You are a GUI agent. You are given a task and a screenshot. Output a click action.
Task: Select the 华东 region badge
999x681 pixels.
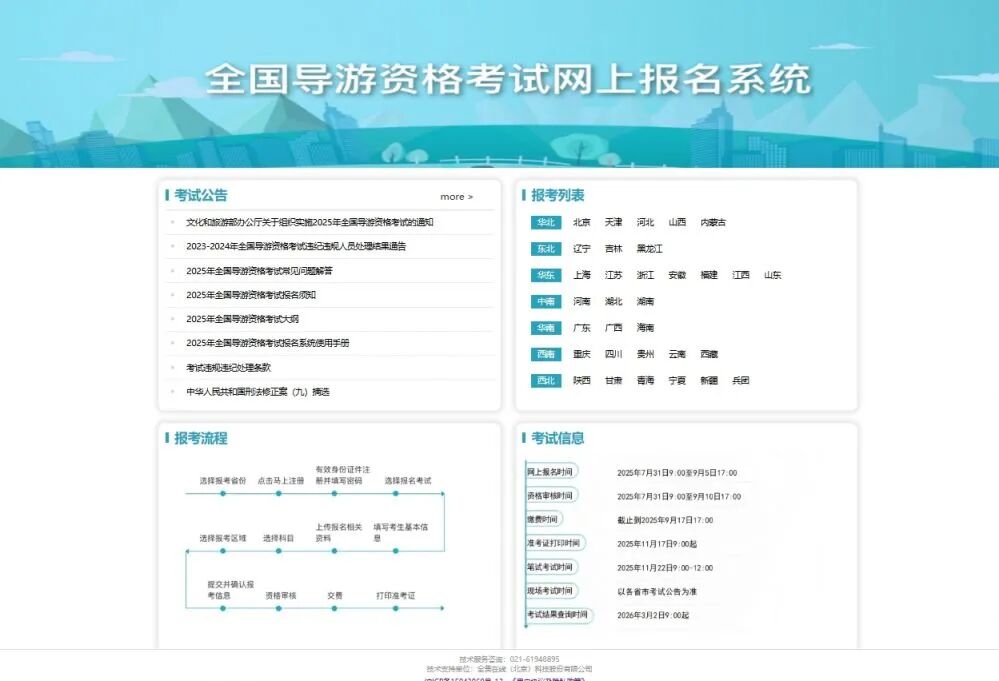point(545,275)
